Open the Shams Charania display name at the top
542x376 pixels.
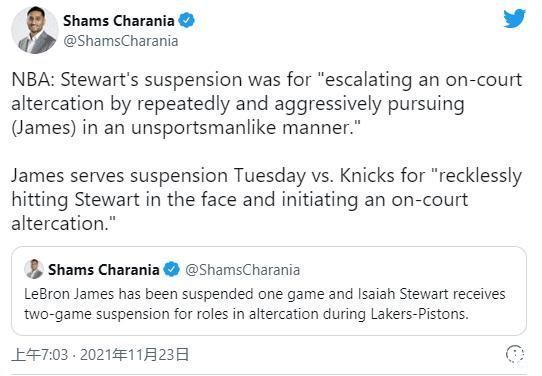pos(119,21)
